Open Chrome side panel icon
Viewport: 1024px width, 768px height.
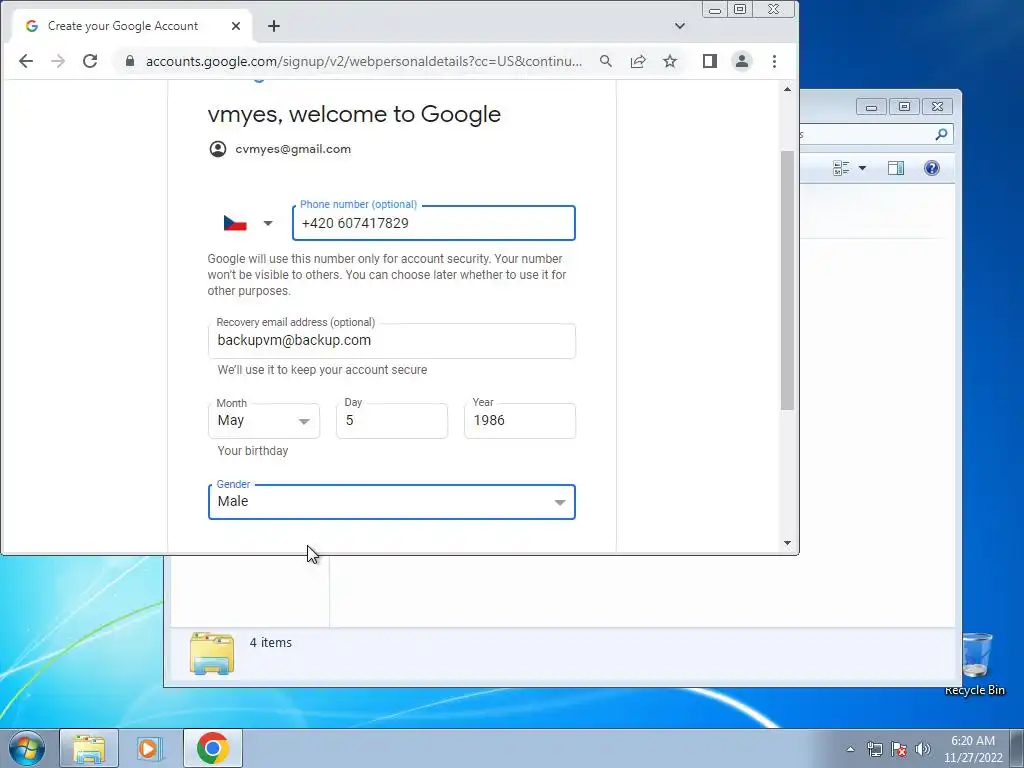[710, 61]
